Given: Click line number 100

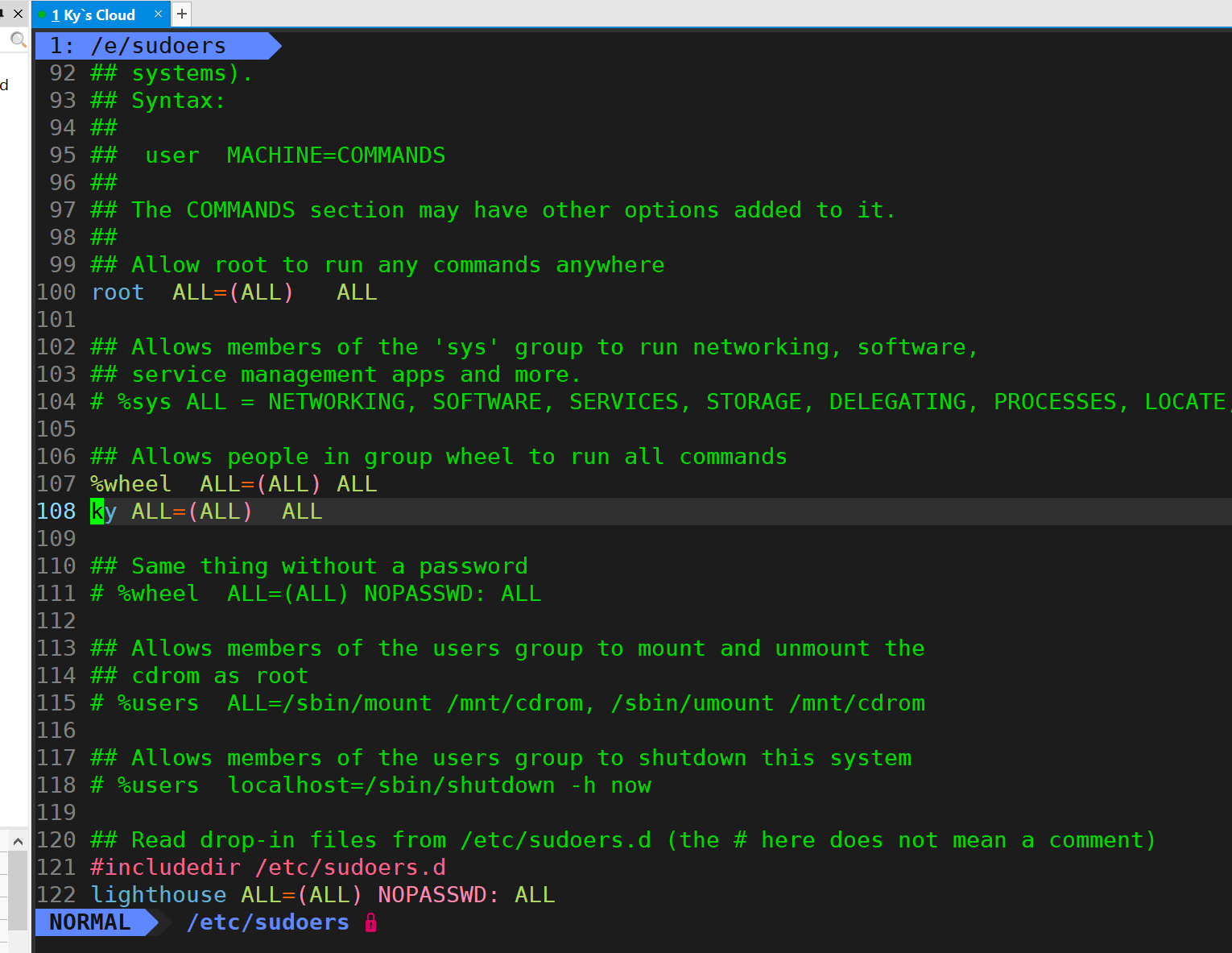Looking at the screenshot, I should pyautogui.click(x=56, y=292).
